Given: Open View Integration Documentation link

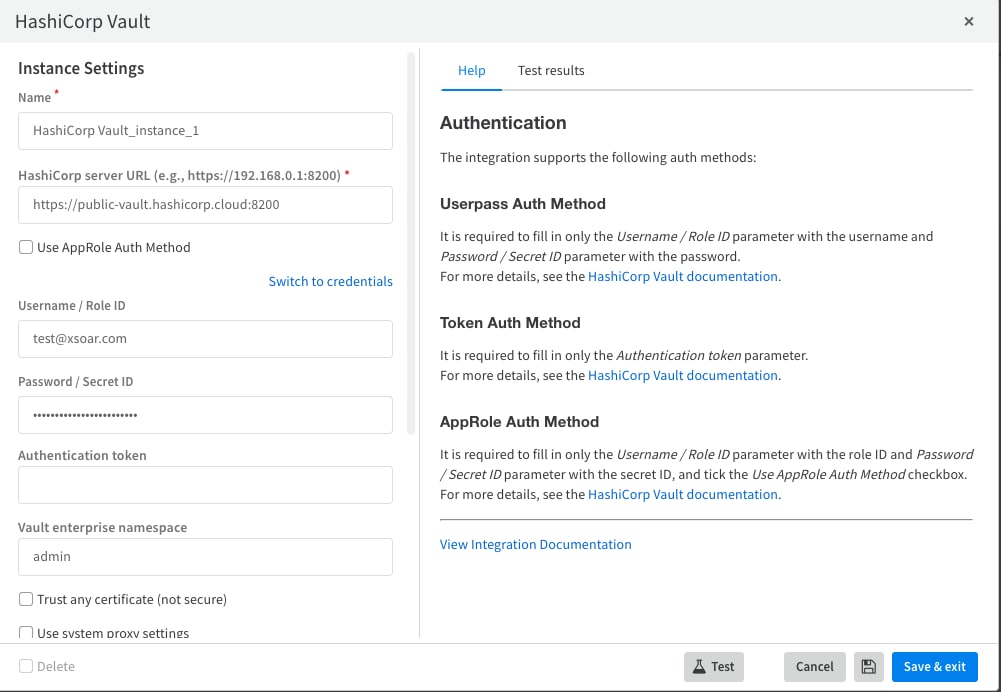Looking at the screenshot, I should tap(536, 545).
